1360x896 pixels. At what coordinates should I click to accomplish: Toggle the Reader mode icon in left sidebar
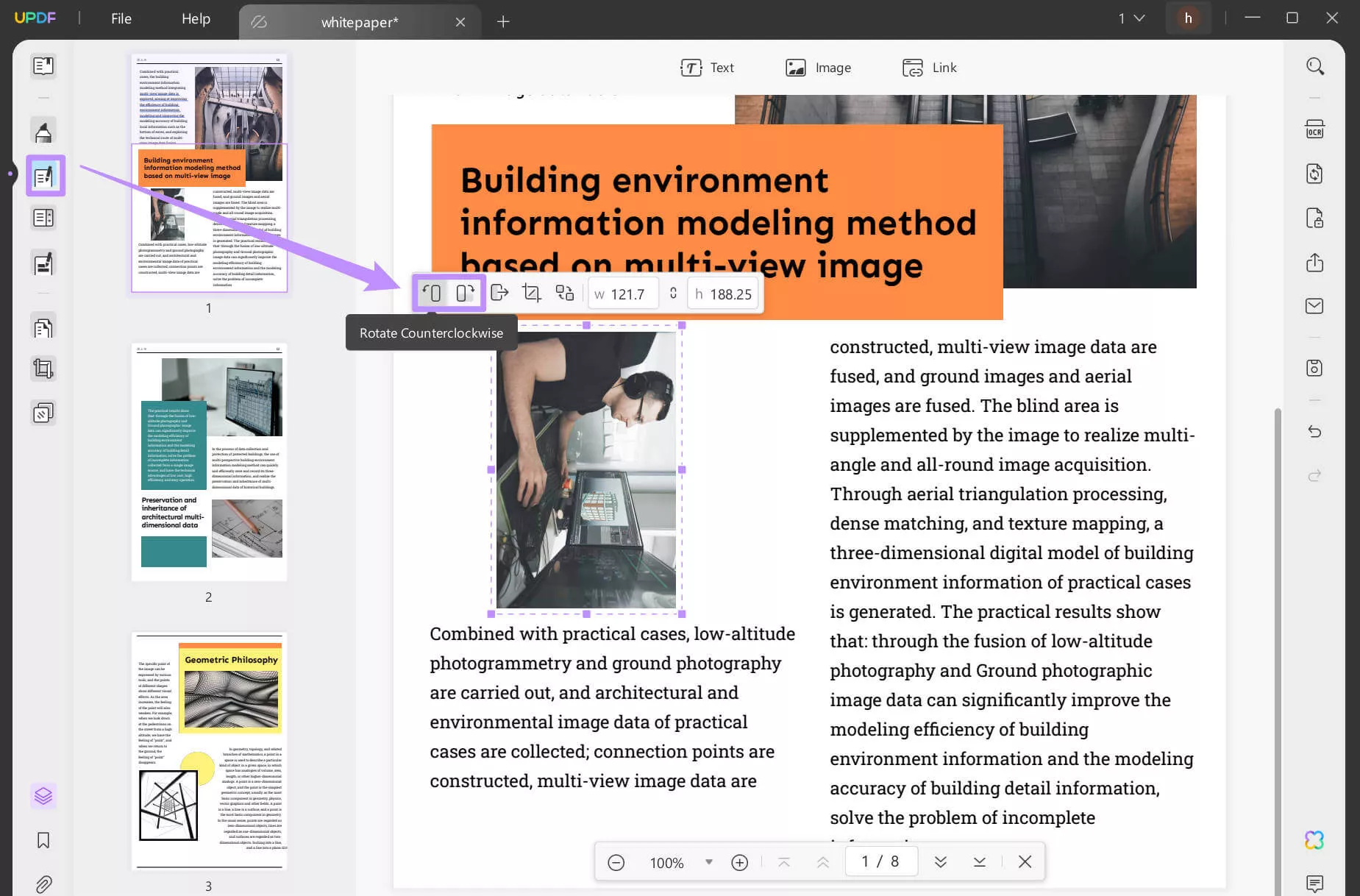coord(43,66)
